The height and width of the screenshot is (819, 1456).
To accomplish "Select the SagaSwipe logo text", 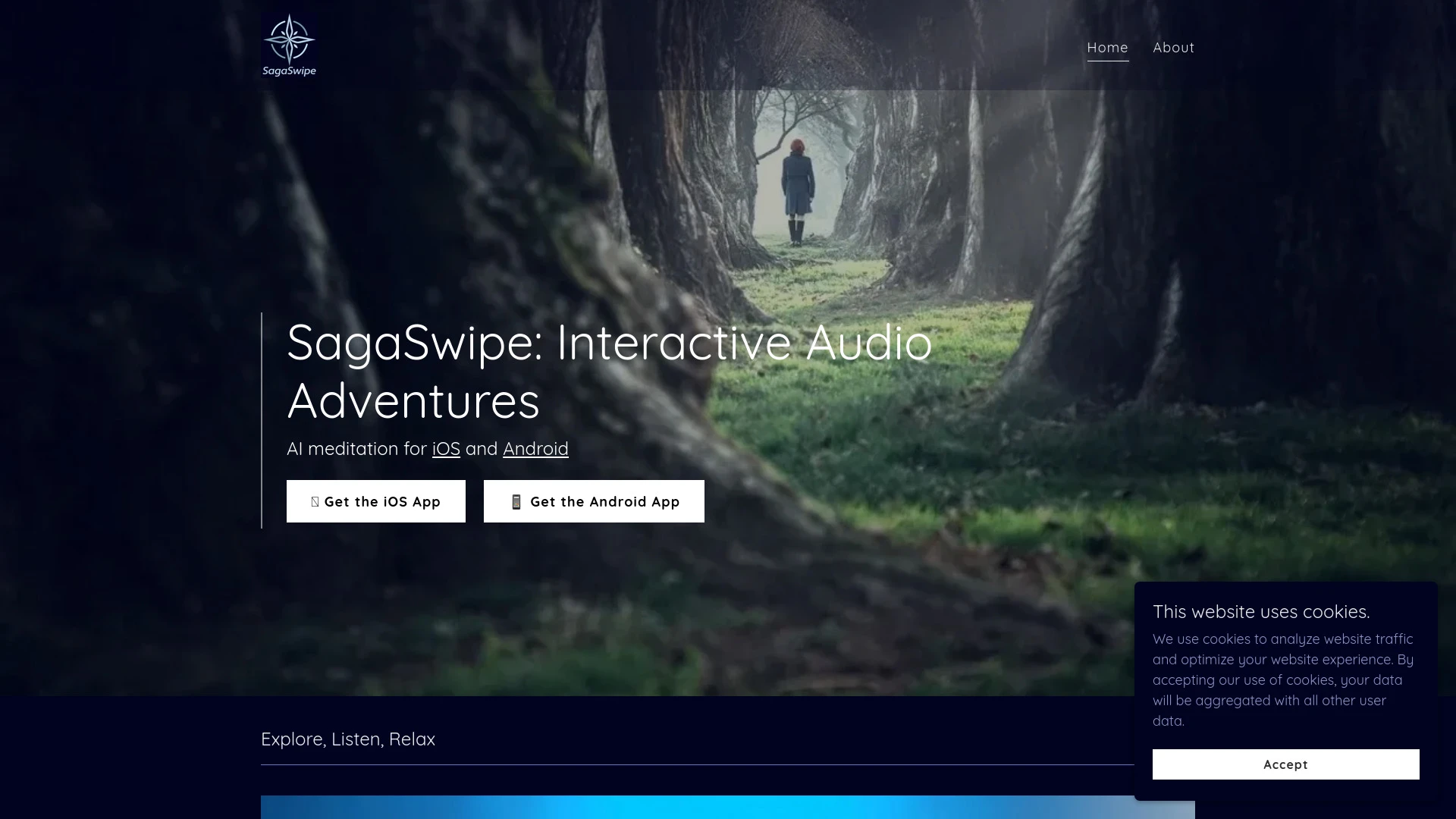I will click(288, 72).
